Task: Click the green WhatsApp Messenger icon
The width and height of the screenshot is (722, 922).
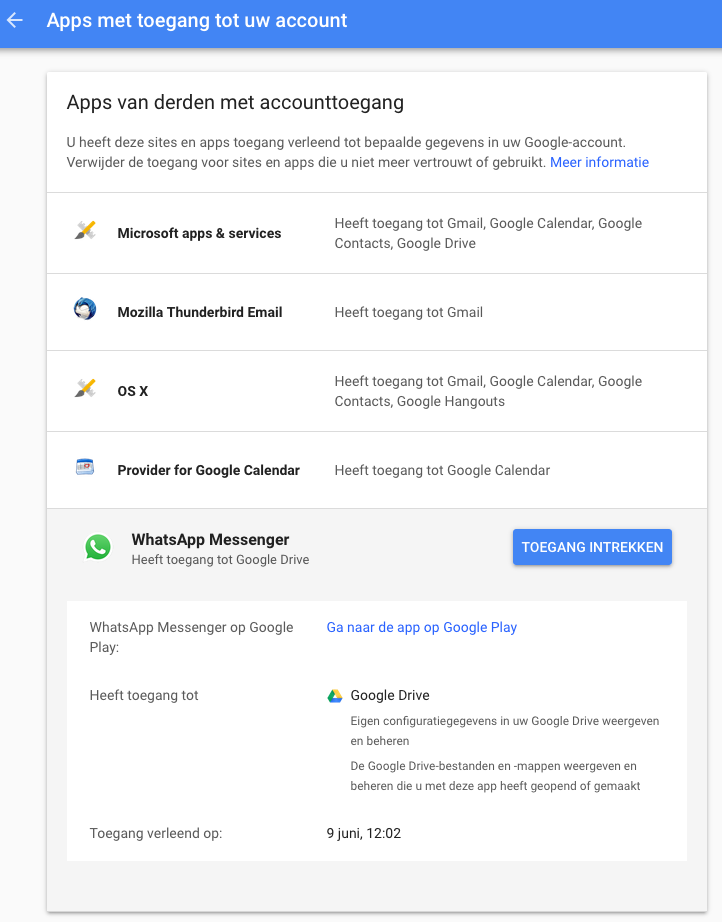Action: [98, 547]
